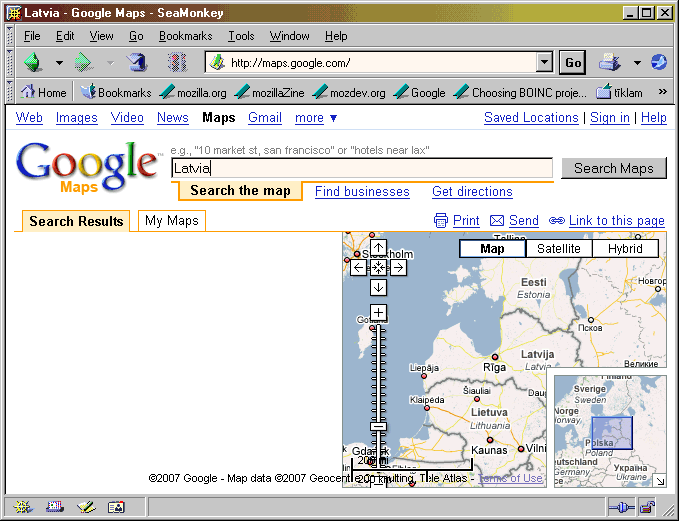Click the URL address field
Image resolution: width=679 pixels, height=521 pixels.
[381, 63]
